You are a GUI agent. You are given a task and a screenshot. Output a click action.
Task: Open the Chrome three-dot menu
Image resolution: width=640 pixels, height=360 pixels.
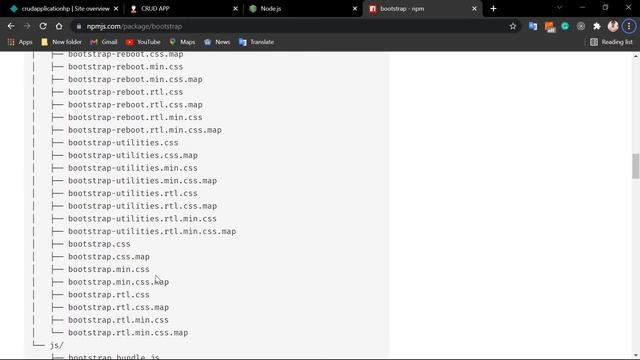tap(629, 26)
